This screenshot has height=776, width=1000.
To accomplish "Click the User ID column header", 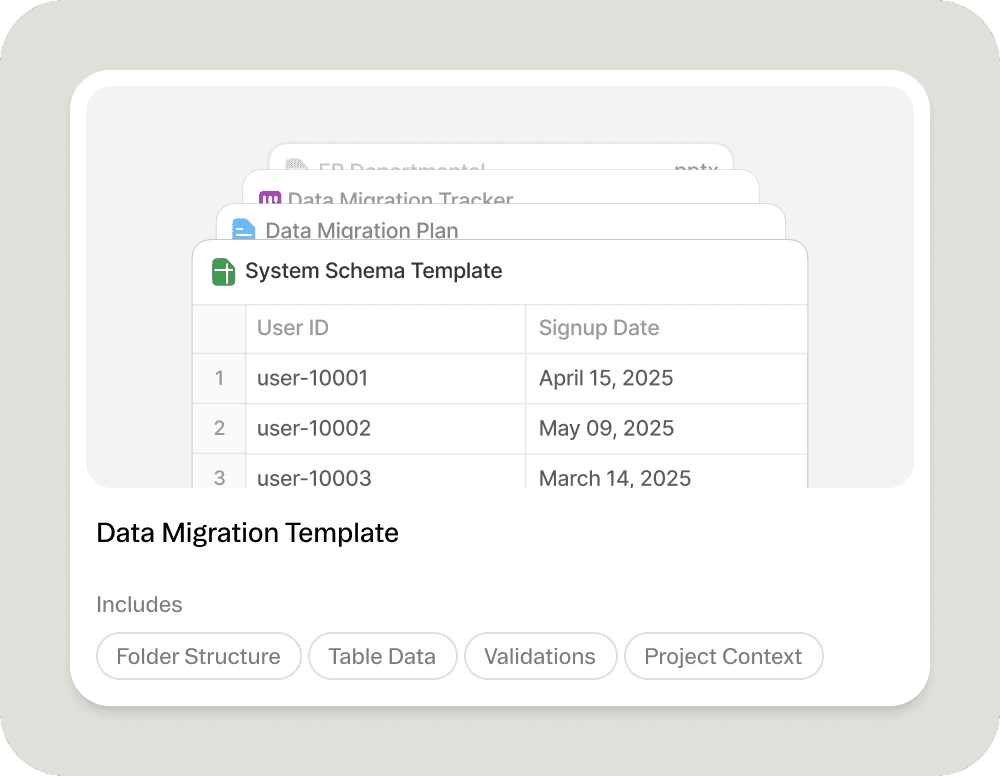I will click(293, 328).
